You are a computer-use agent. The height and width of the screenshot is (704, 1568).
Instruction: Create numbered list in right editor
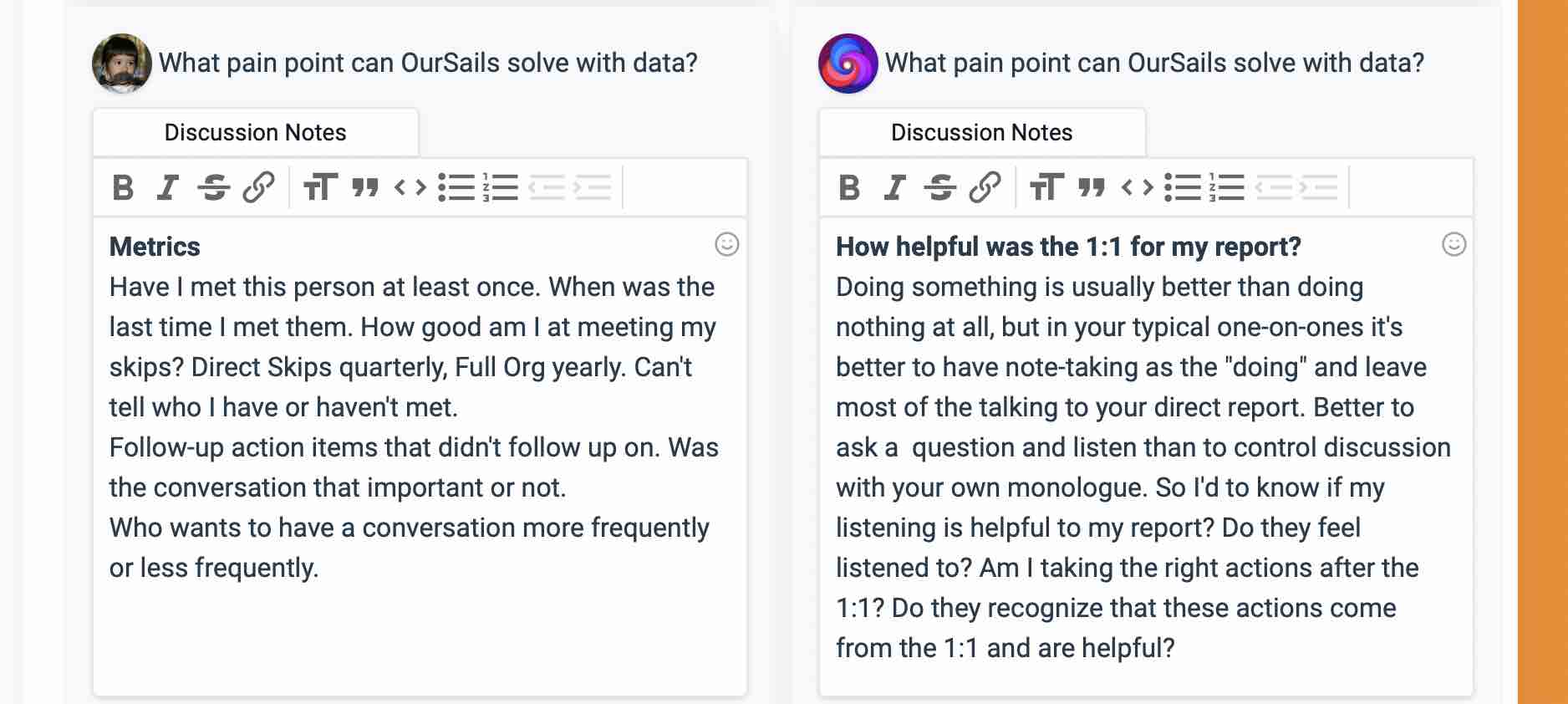coord(1227,187)
